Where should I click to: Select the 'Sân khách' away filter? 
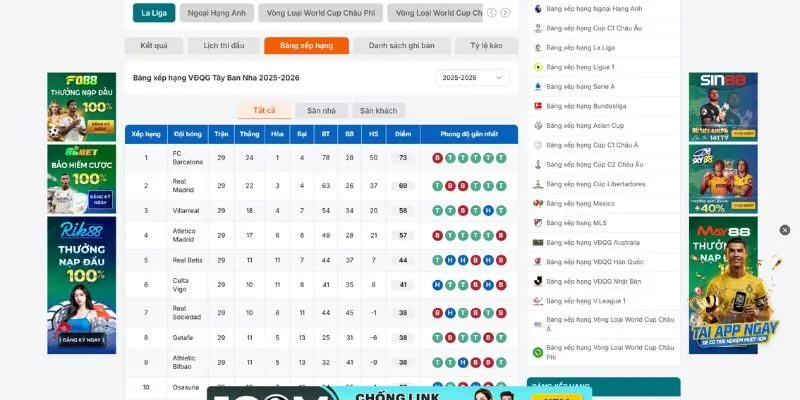pyautogui.click(x=378, y=110)
